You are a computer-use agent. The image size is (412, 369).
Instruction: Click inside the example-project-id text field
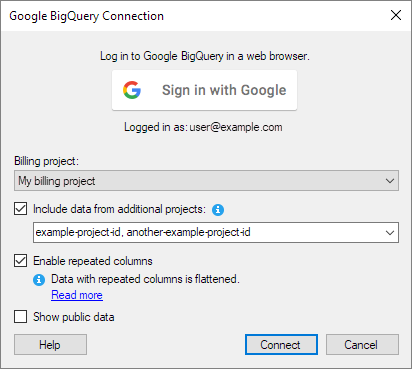208,232
